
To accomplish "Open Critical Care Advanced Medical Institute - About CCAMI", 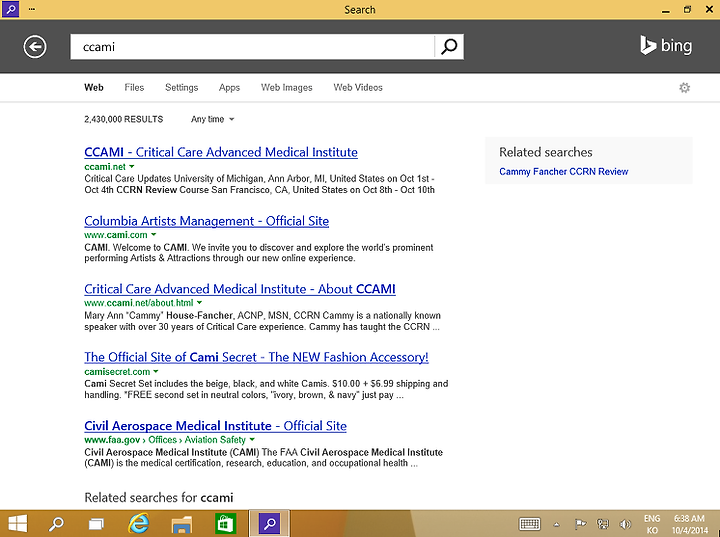I will (240, 289).
